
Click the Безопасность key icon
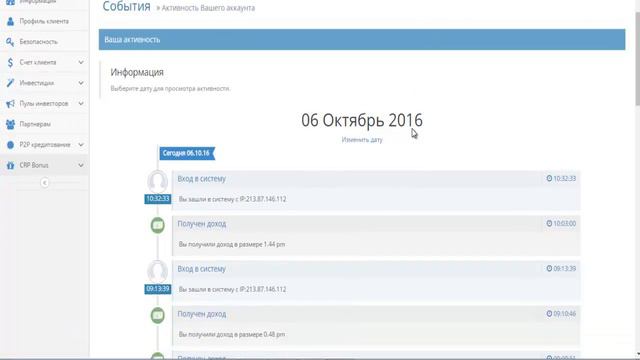(x=10, y=42)
